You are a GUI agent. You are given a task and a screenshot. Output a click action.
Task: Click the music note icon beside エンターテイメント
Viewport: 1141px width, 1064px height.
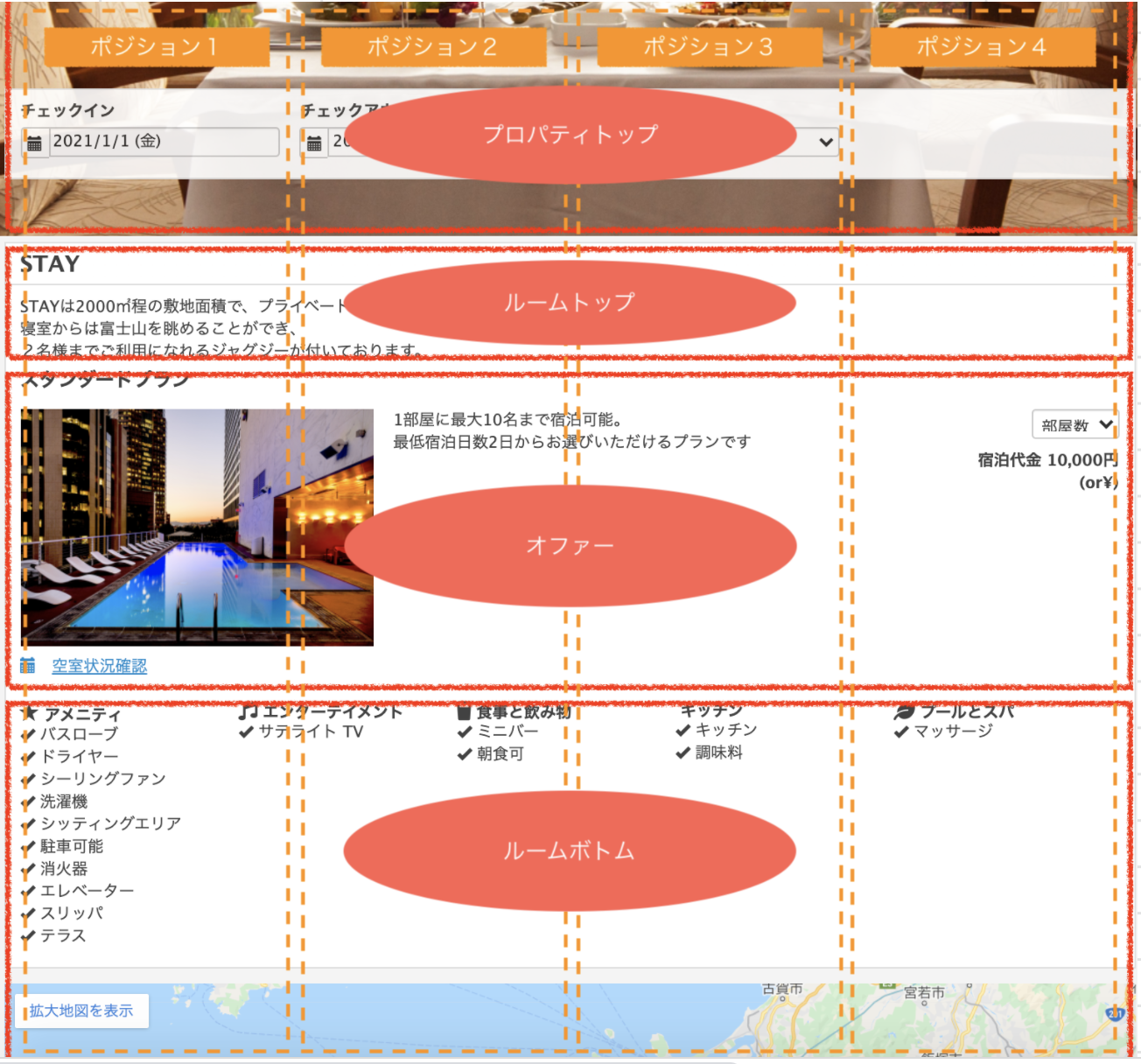coord(248,711)
